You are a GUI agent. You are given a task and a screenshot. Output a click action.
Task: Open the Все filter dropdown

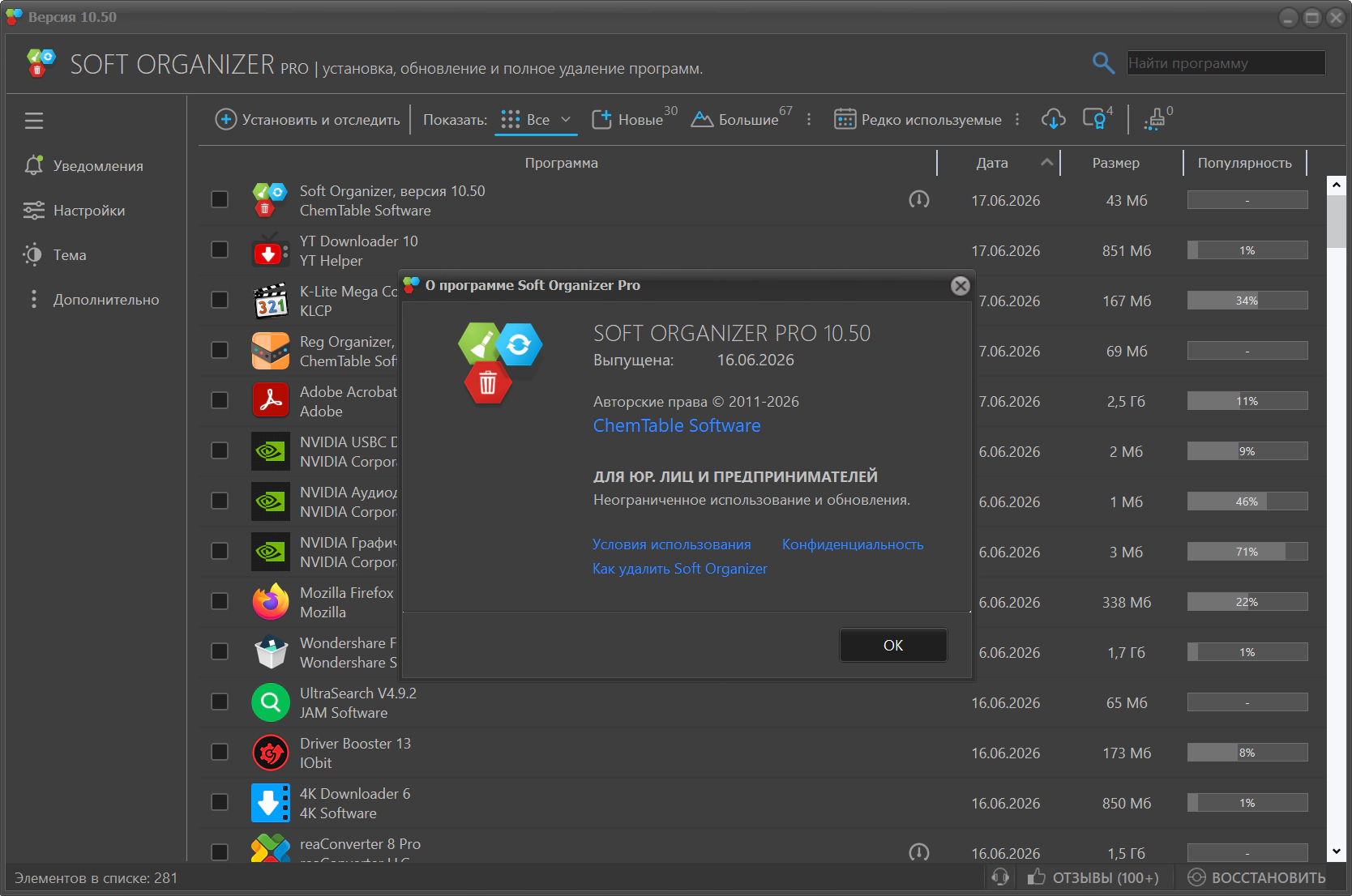click(x=536, y=119)
